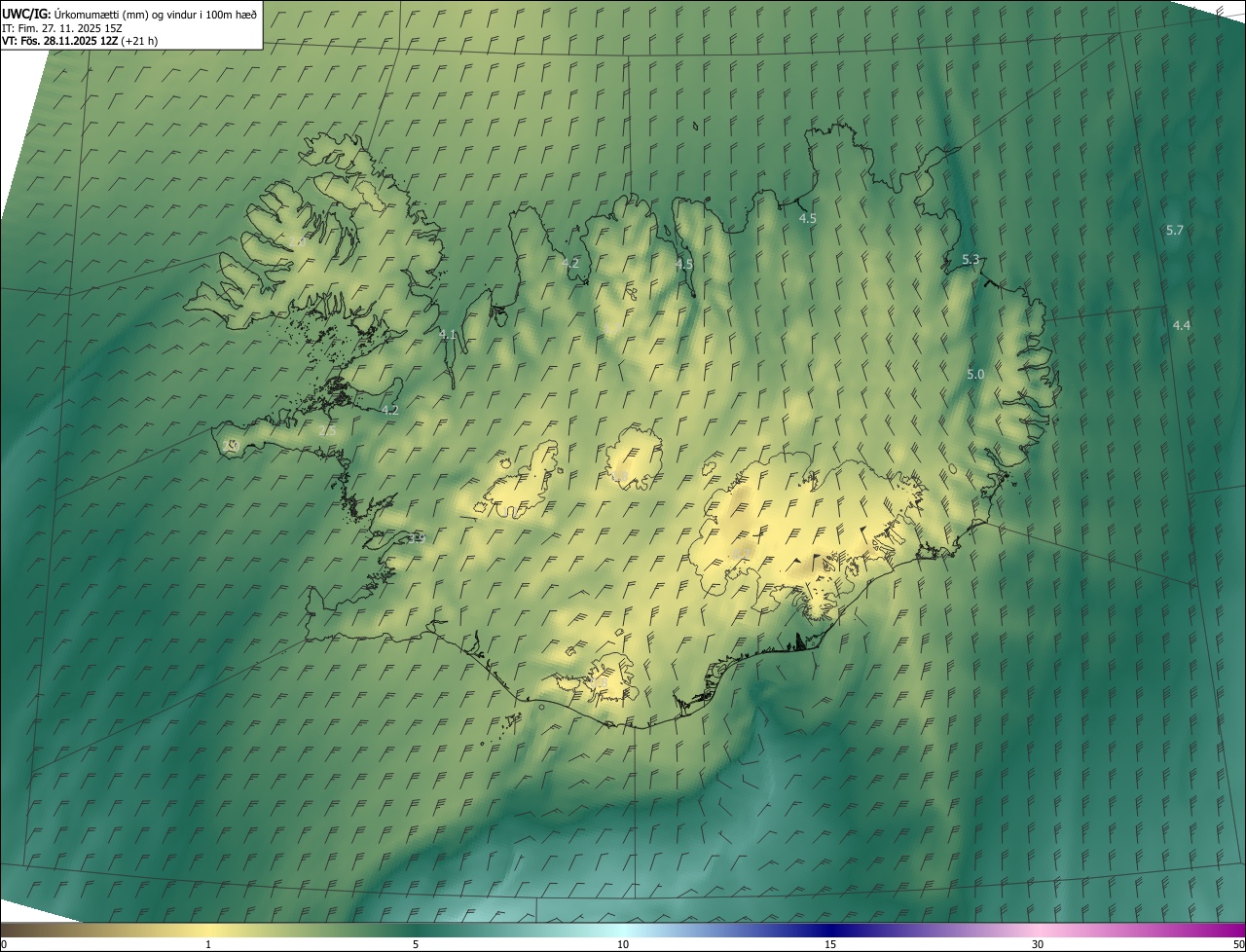Click the 'IT: Fim. 27. 11. 2025 15Z' line

[x=61, y=28]
